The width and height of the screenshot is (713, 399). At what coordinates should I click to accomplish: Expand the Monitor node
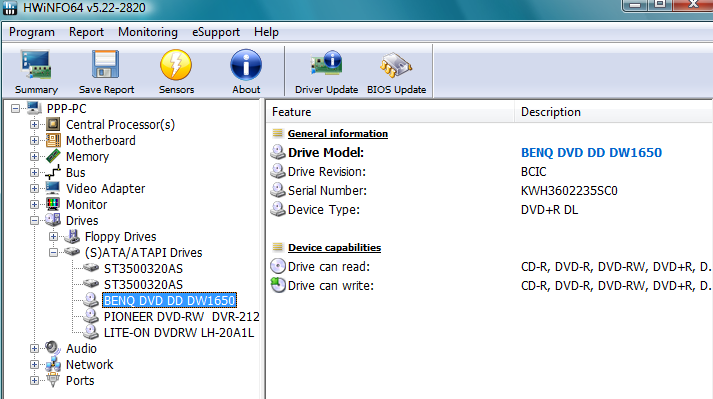34,204
